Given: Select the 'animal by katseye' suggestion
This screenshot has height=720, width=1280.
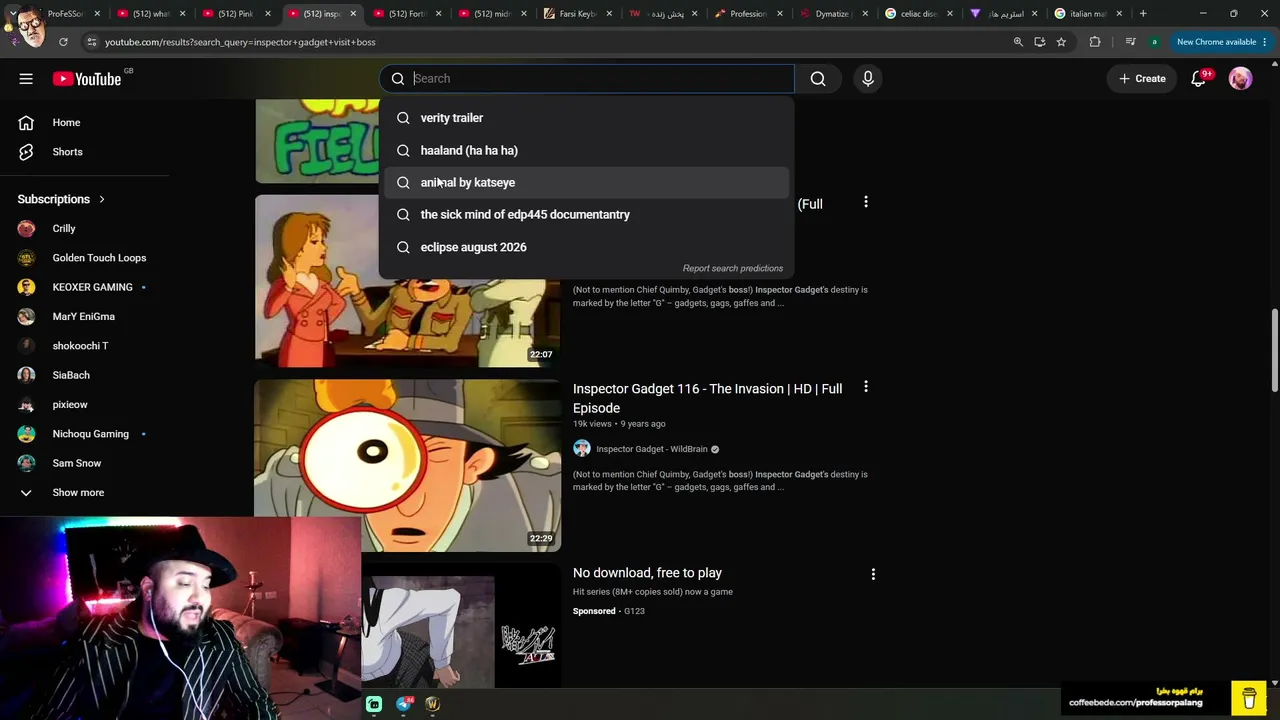Looking at the screenshot, I should click(587, 182).
